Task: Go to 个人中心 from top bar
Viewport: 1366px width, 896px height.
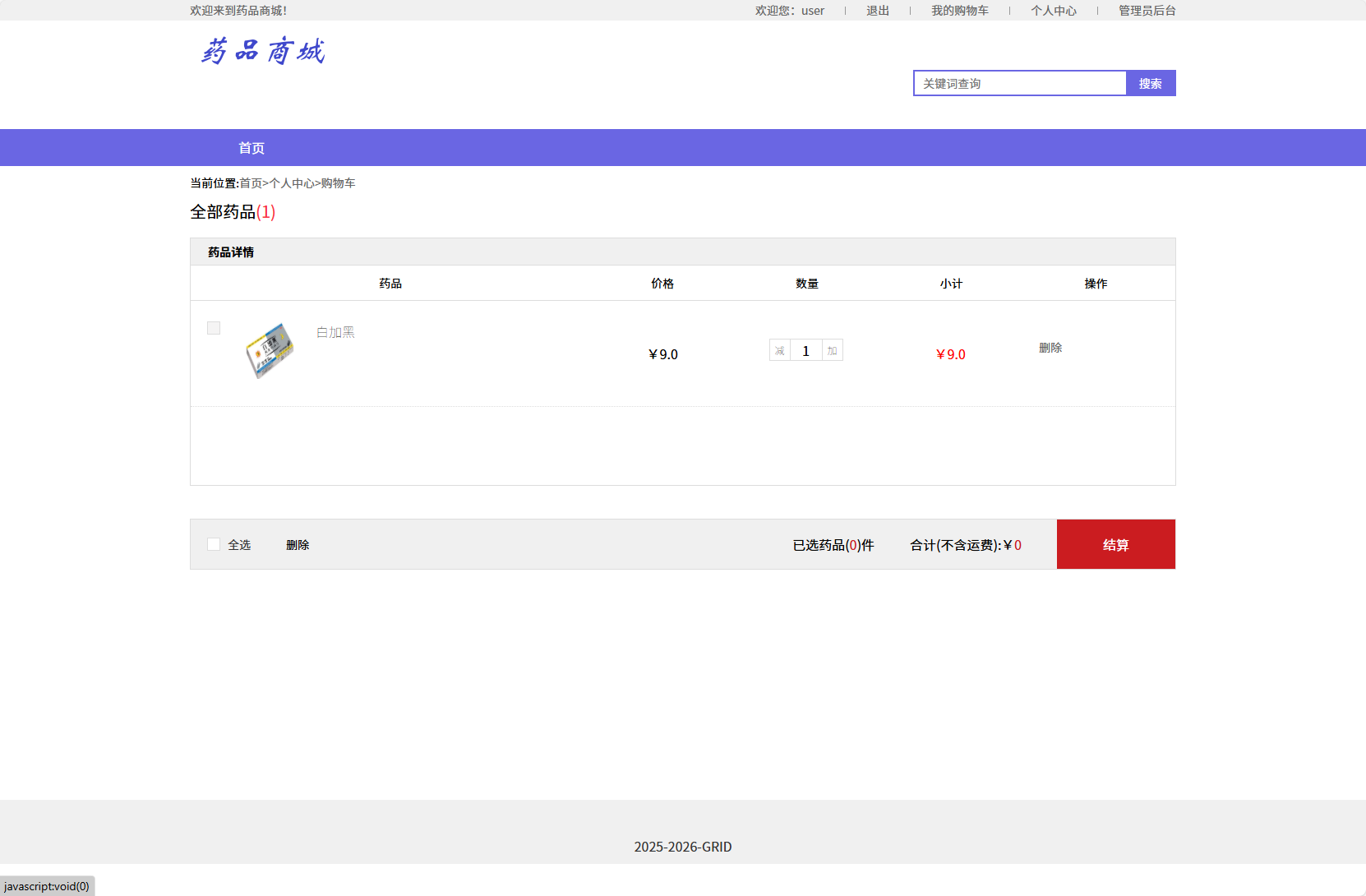Action: pyautogui.click(x=1053, y=11)
